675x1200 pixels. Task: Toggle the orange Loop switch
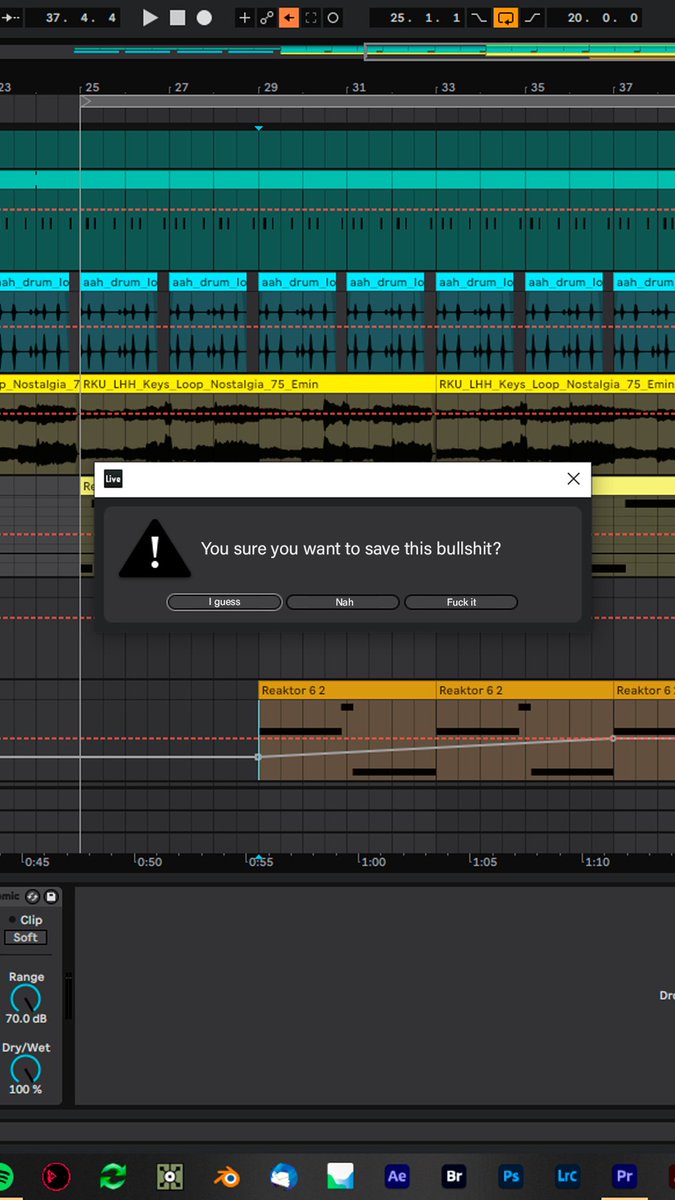click(507, 18)
